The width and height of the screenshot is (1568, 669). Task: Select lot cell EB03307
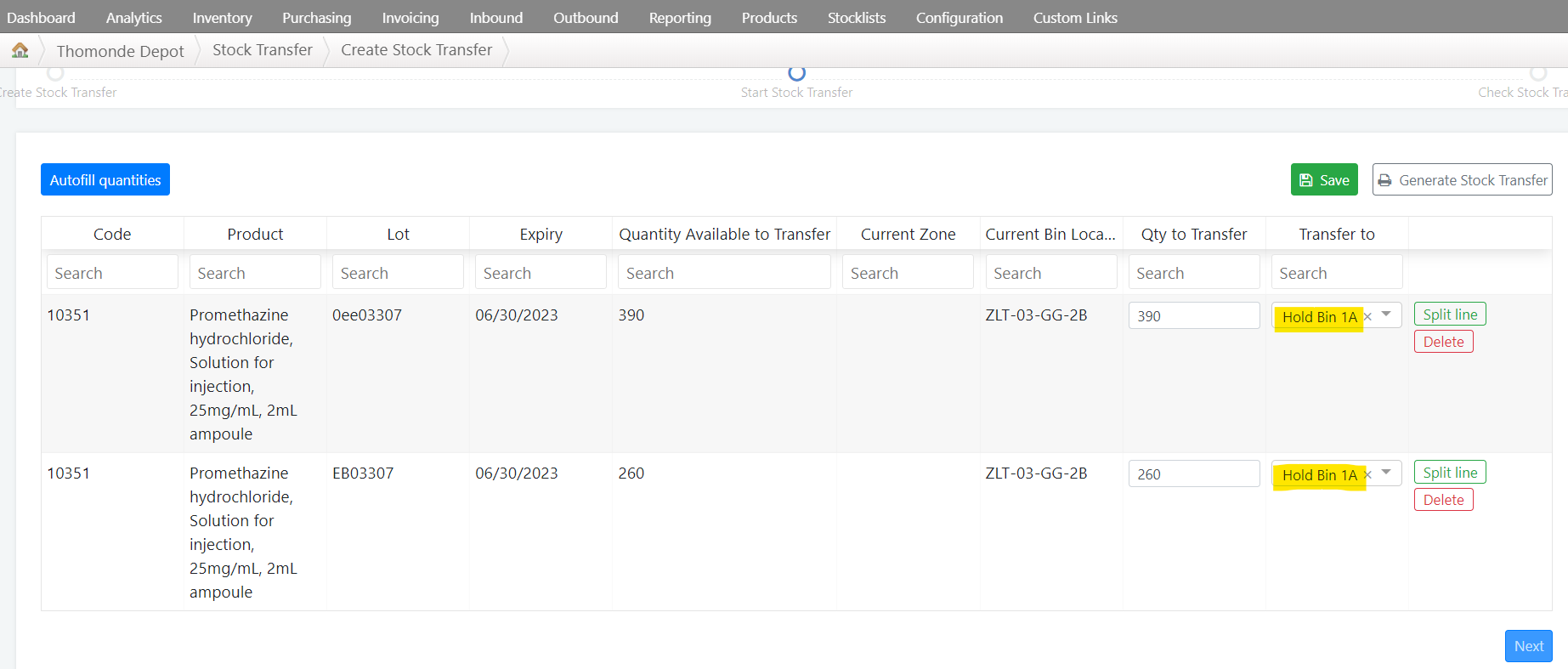tap(363, 473)
